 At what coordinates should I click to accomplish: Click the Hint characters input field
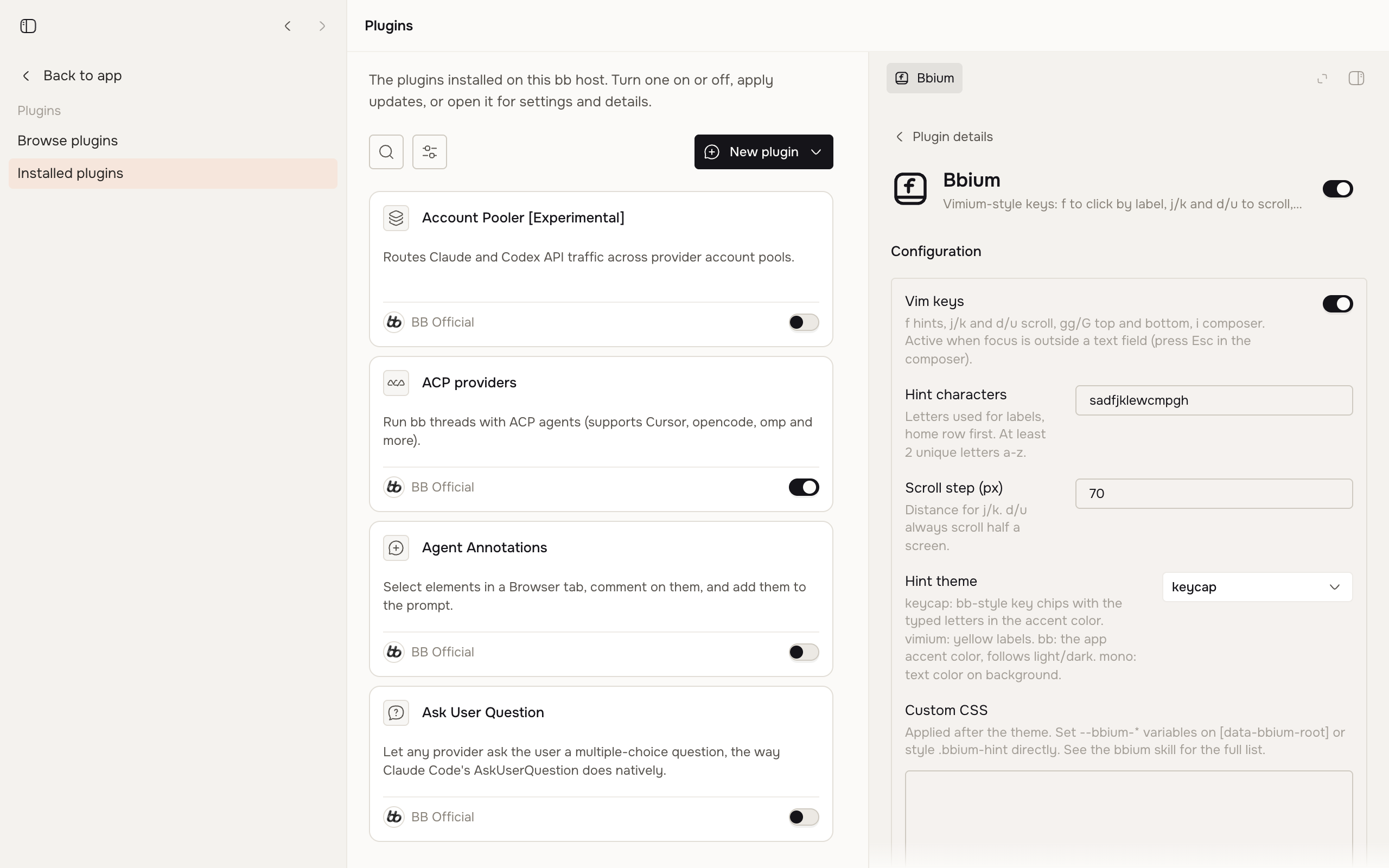(x=1214, y=400)
